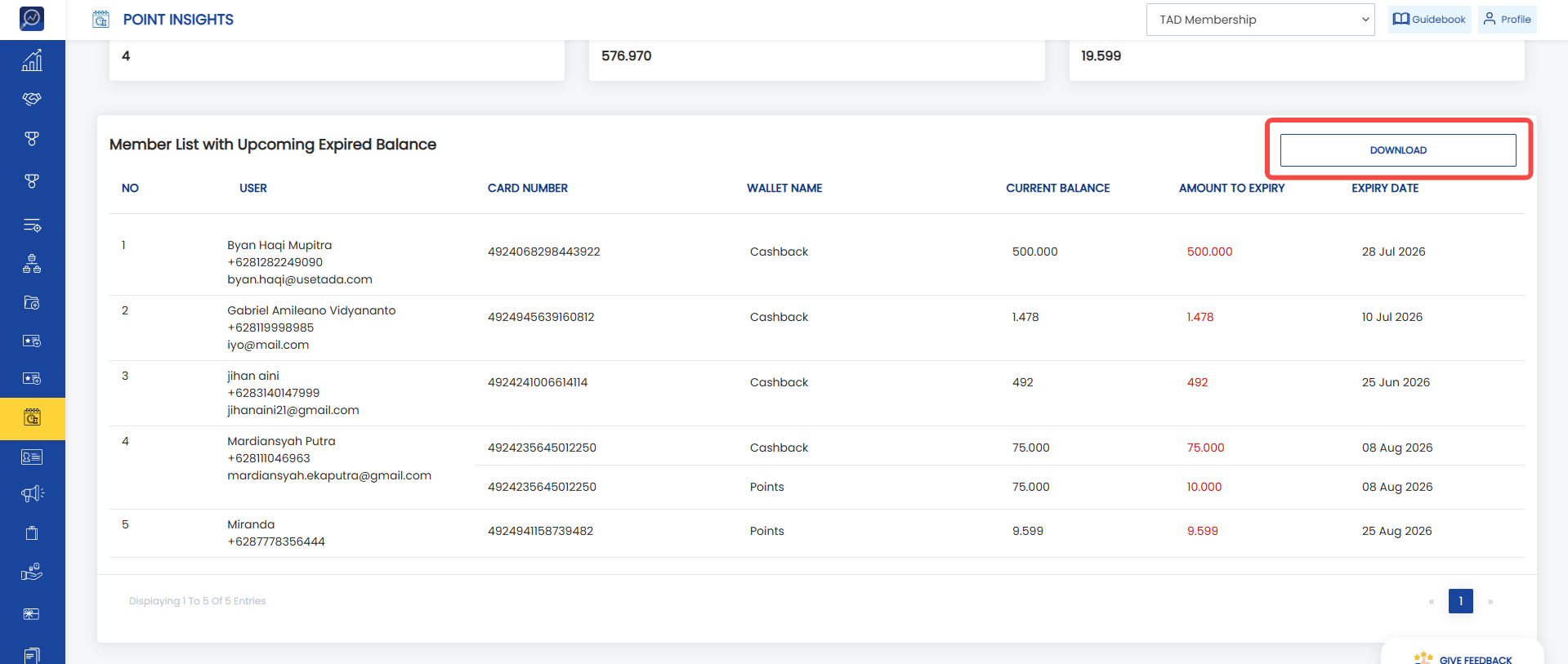Image resolution: width=1568 pixels, height=664 pixels.
Task: Click the WALLET NAME column header
Action: (x=784, y=188)
